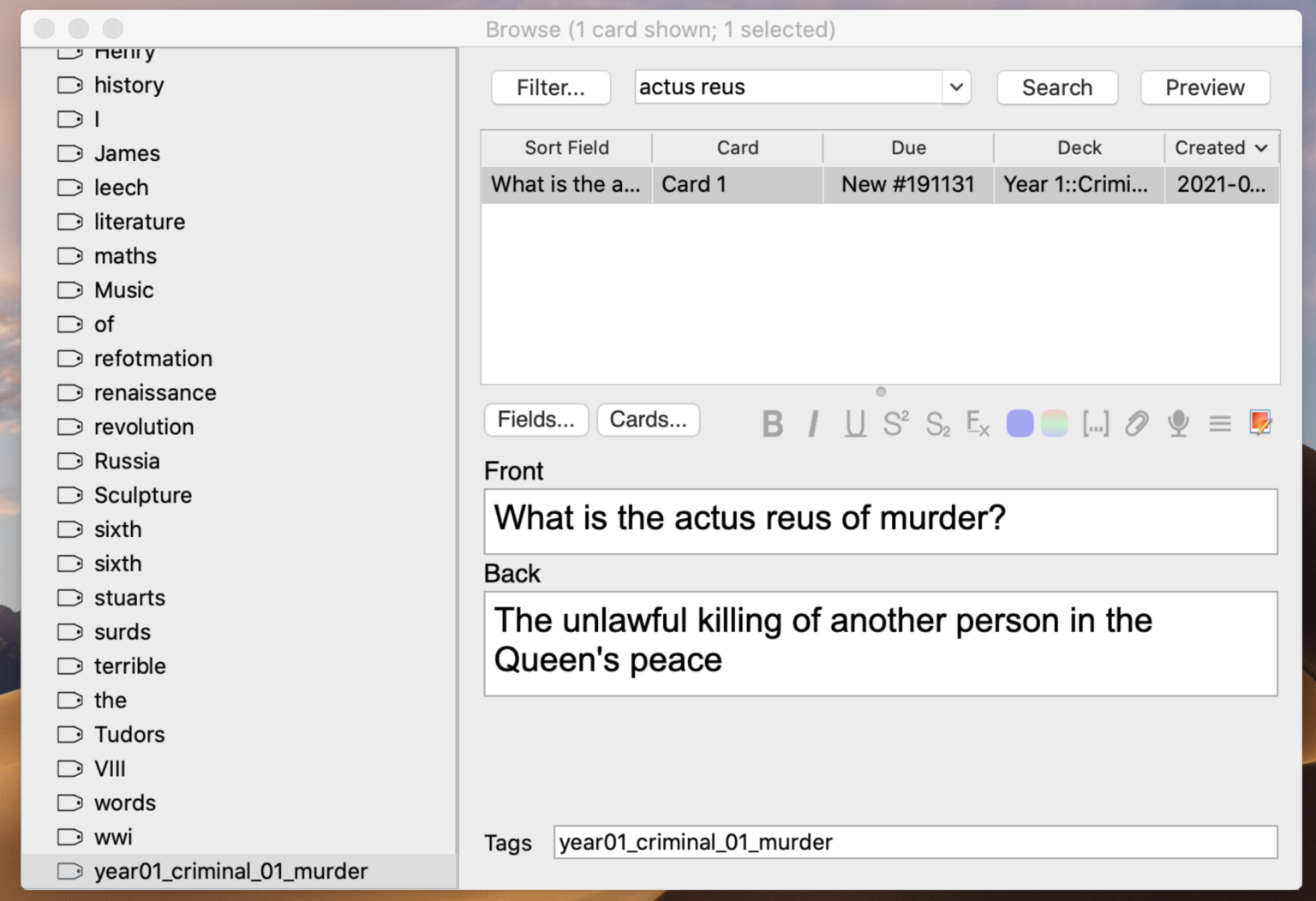Apply the solid blue text color
This screenshot has height=901, width=1316.
(x=1020, y=424)
